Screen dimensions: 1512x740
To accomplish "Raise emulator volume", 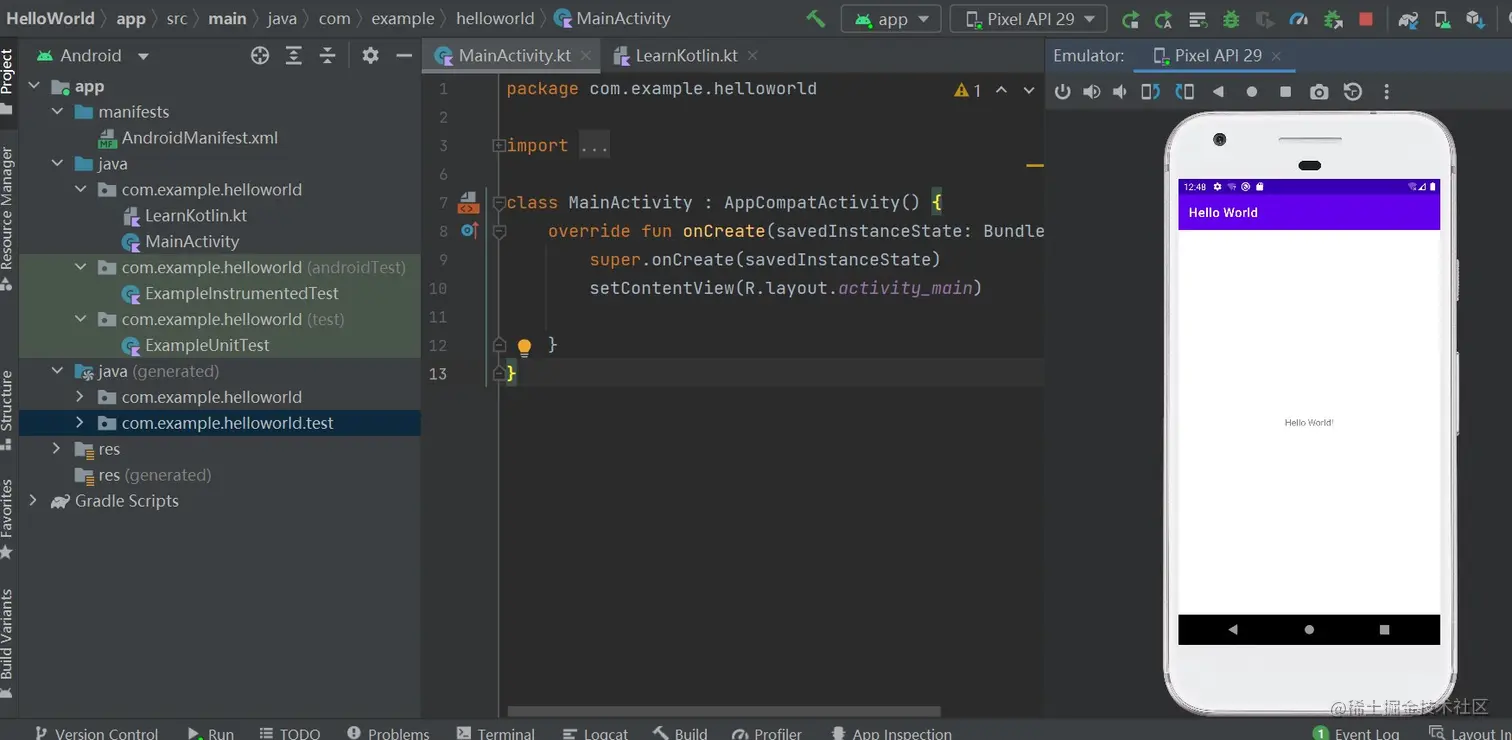I will tap(1091, 92).
